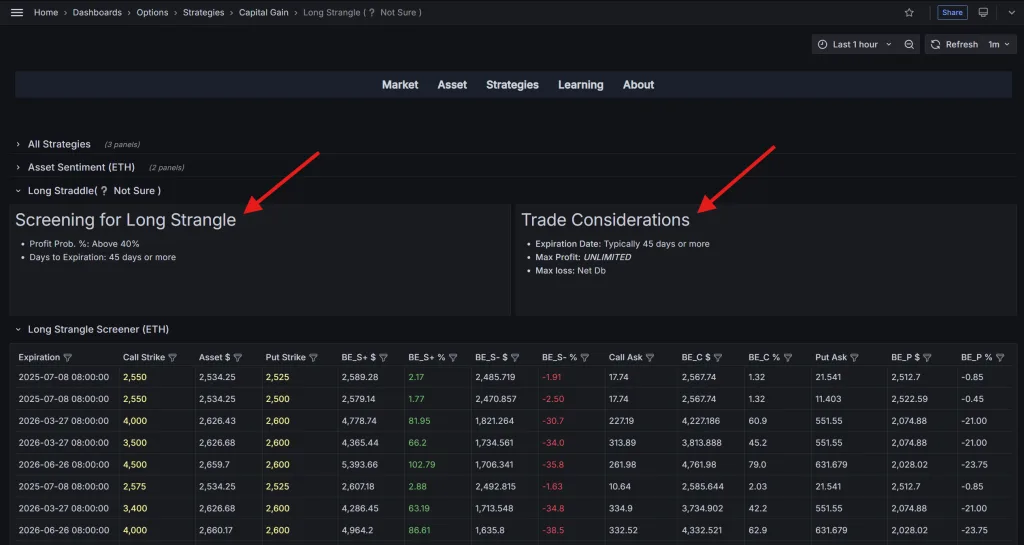Expand the Asset Sentiment (ETH) row
Image resolution: width=1024 pixels, height=545 pixels.
tap(80, 167)
